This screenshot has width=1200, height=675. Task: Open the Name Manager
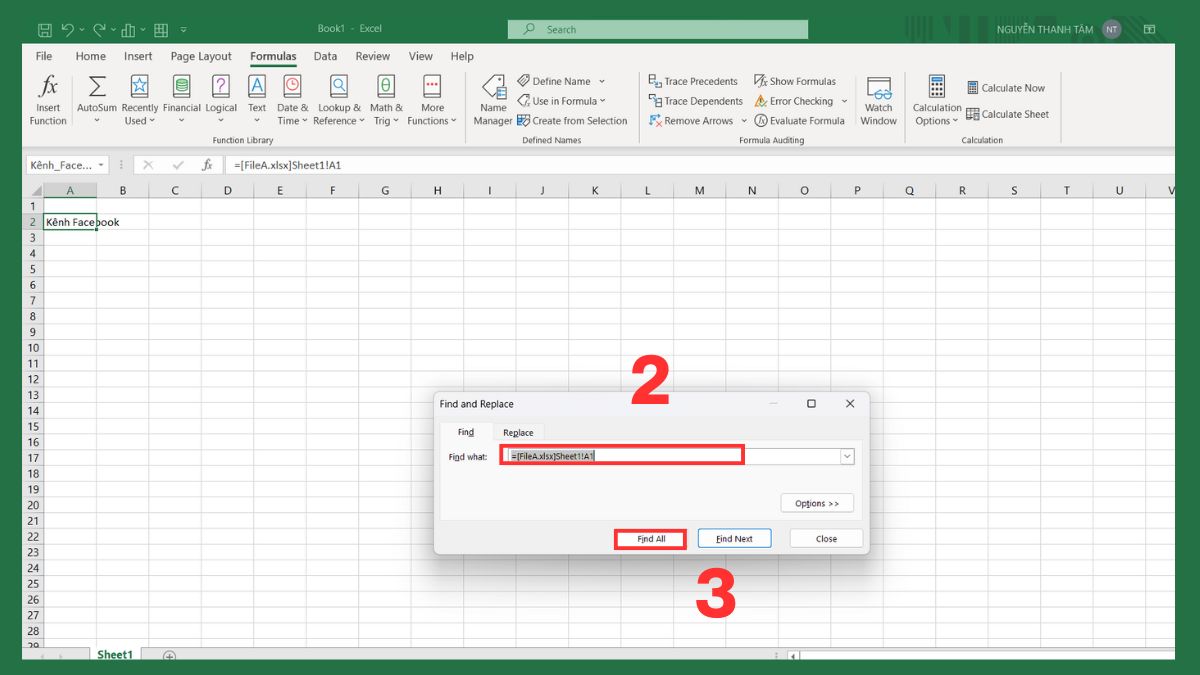tap(493, 100)
